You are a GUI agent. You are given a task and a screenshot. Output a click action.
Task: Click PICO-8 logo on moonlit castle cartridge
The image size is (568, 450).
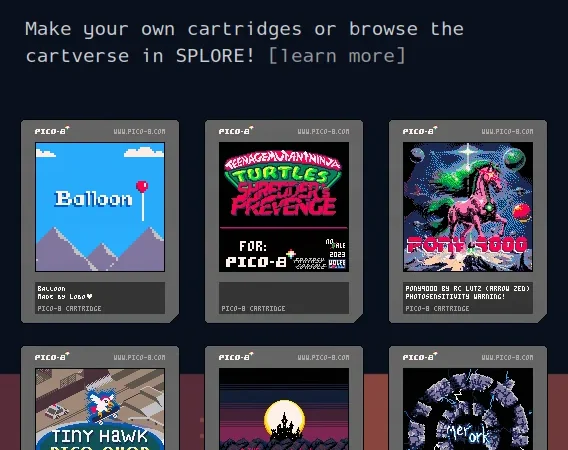[236, 357]
